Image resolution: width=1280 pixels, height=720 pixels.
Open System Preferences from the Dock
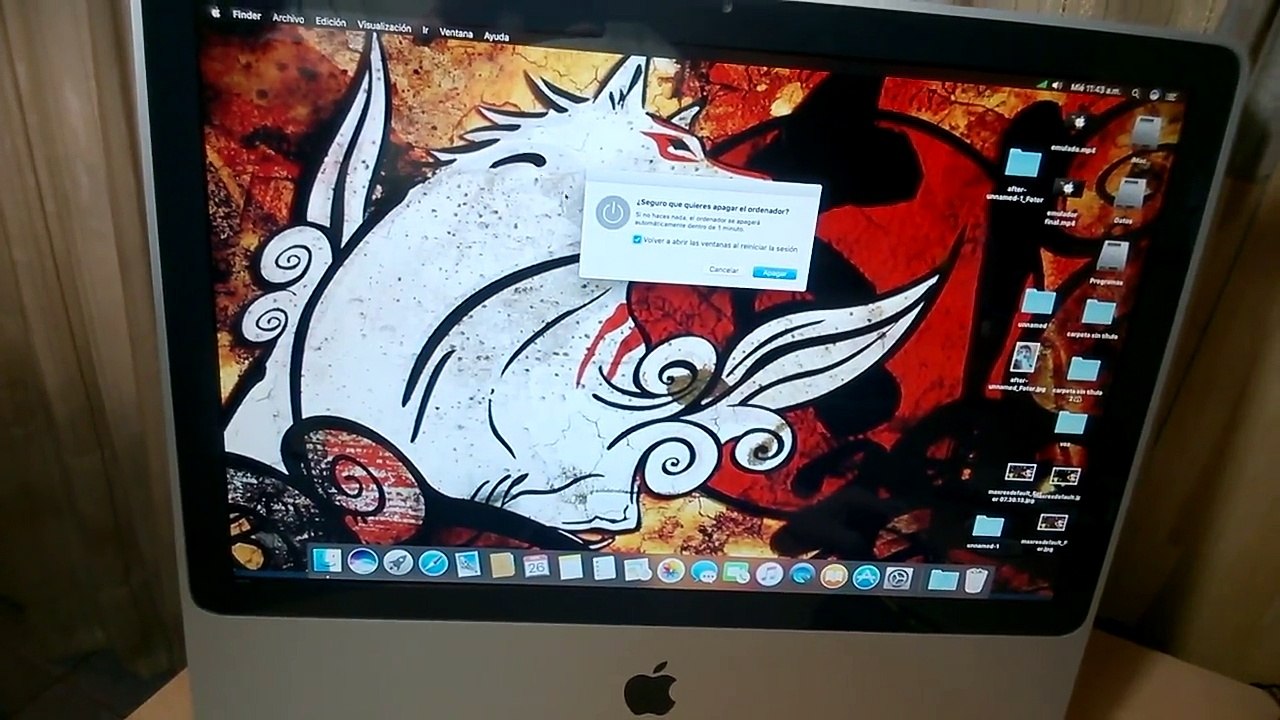pyautogui.click(x=898, y=578)
